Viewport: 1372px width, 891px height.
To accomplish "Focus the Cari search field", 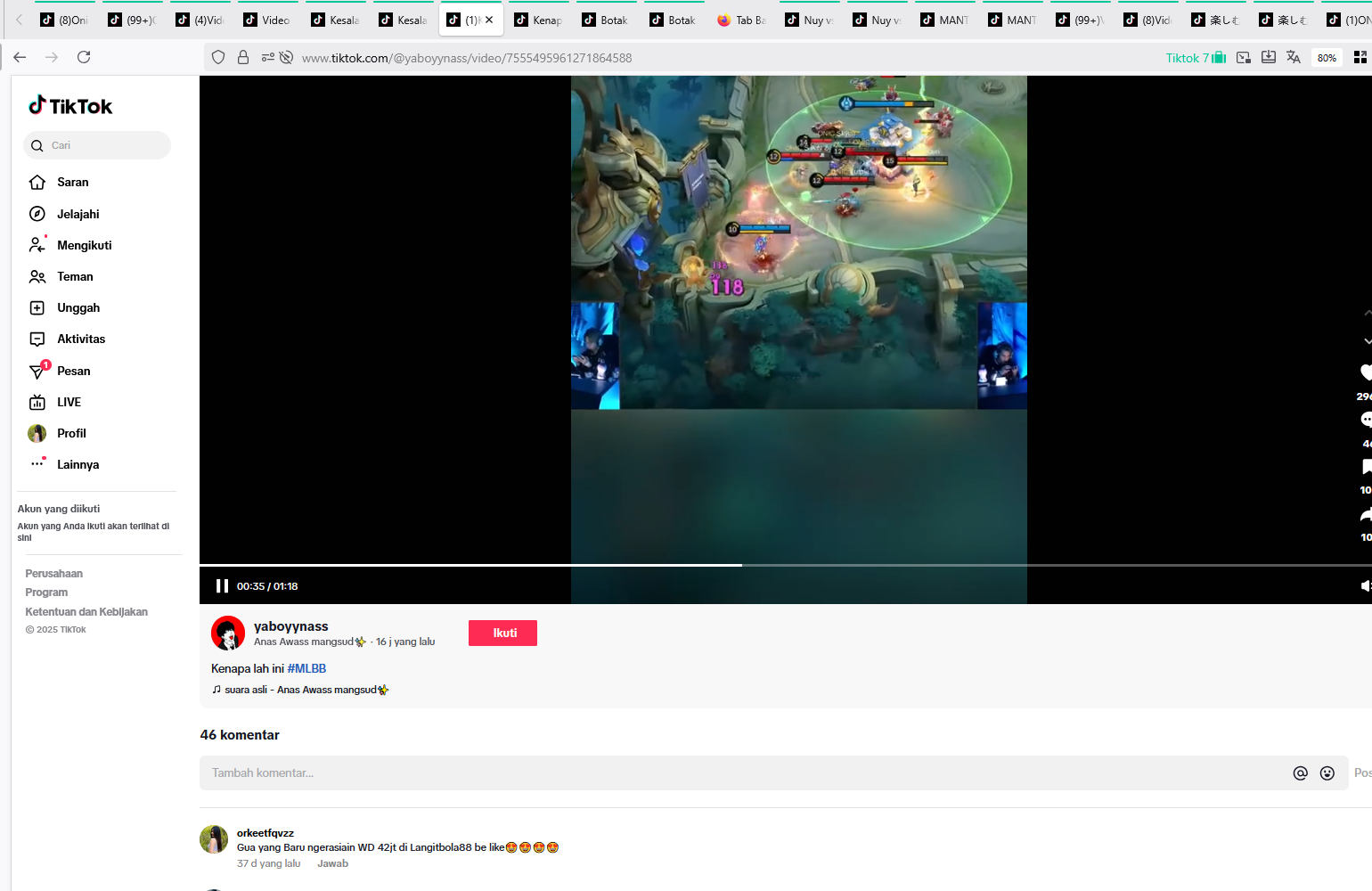I will (x=97, y=145).
